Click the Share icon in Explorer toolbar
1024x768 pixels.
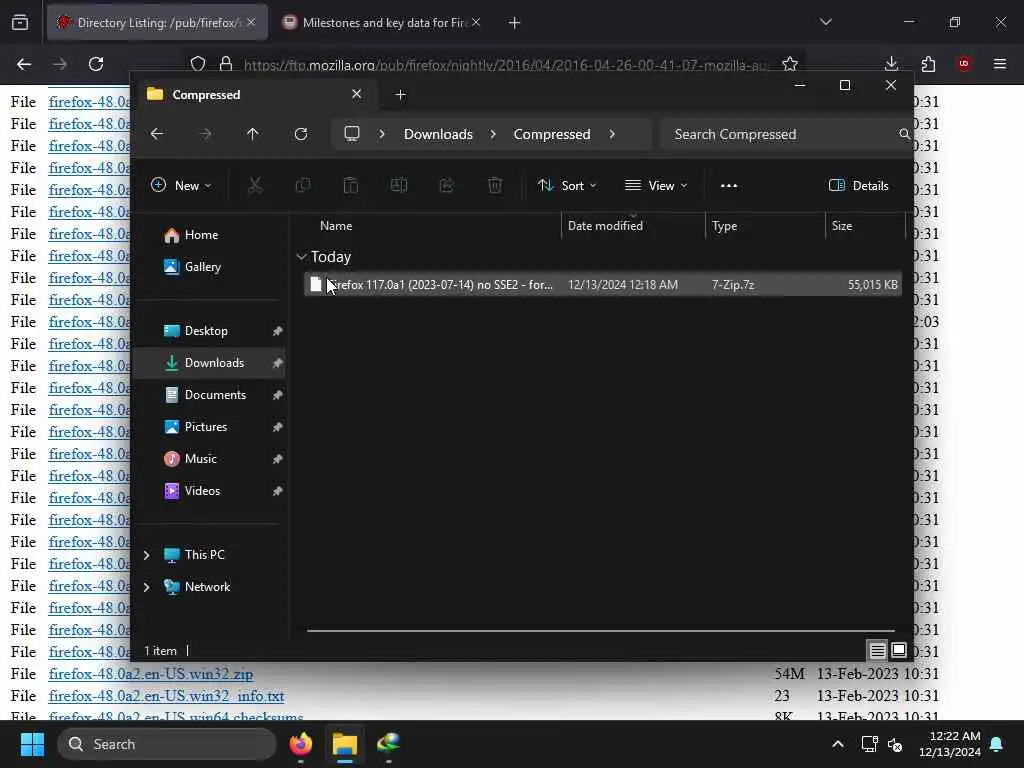[x=447, y=185]
